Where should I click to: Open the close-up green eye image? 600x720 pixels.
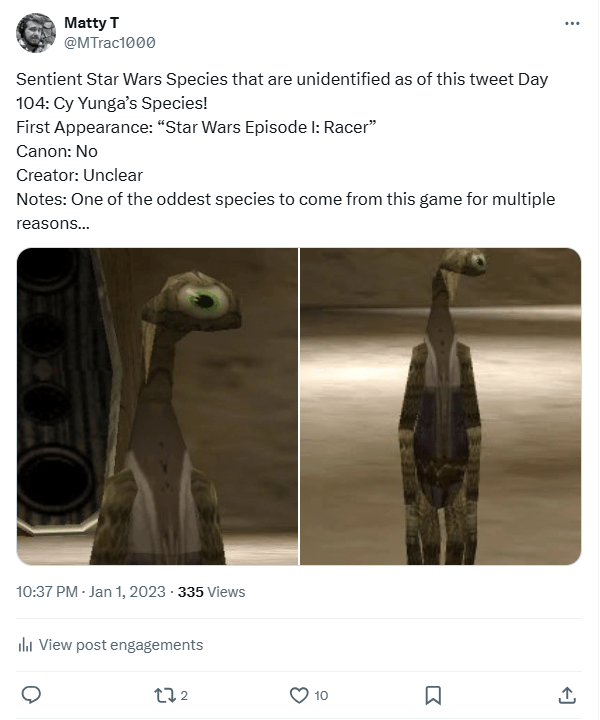pyautogui.click(x=157, y=406)
